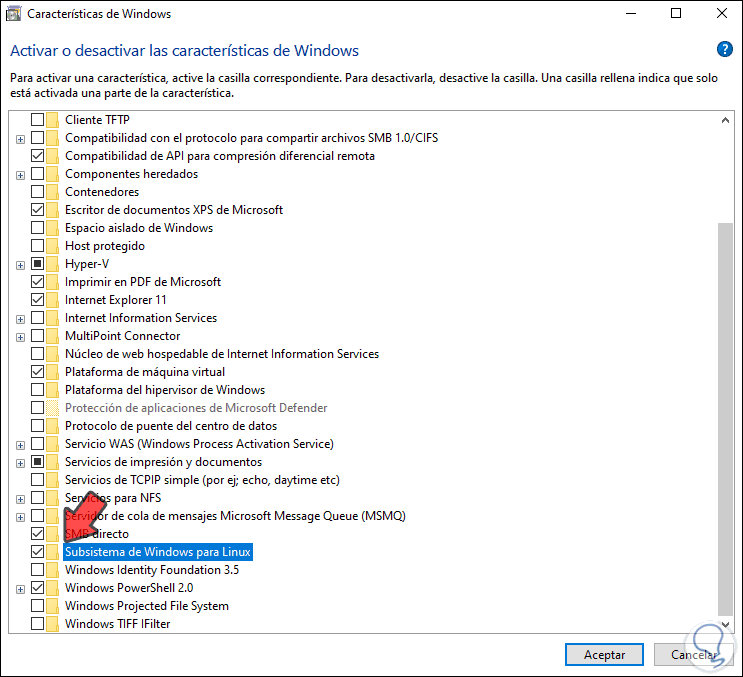Expand Servicios de impresión y documentos node
The image size is (743, 677).
(20, 463)
